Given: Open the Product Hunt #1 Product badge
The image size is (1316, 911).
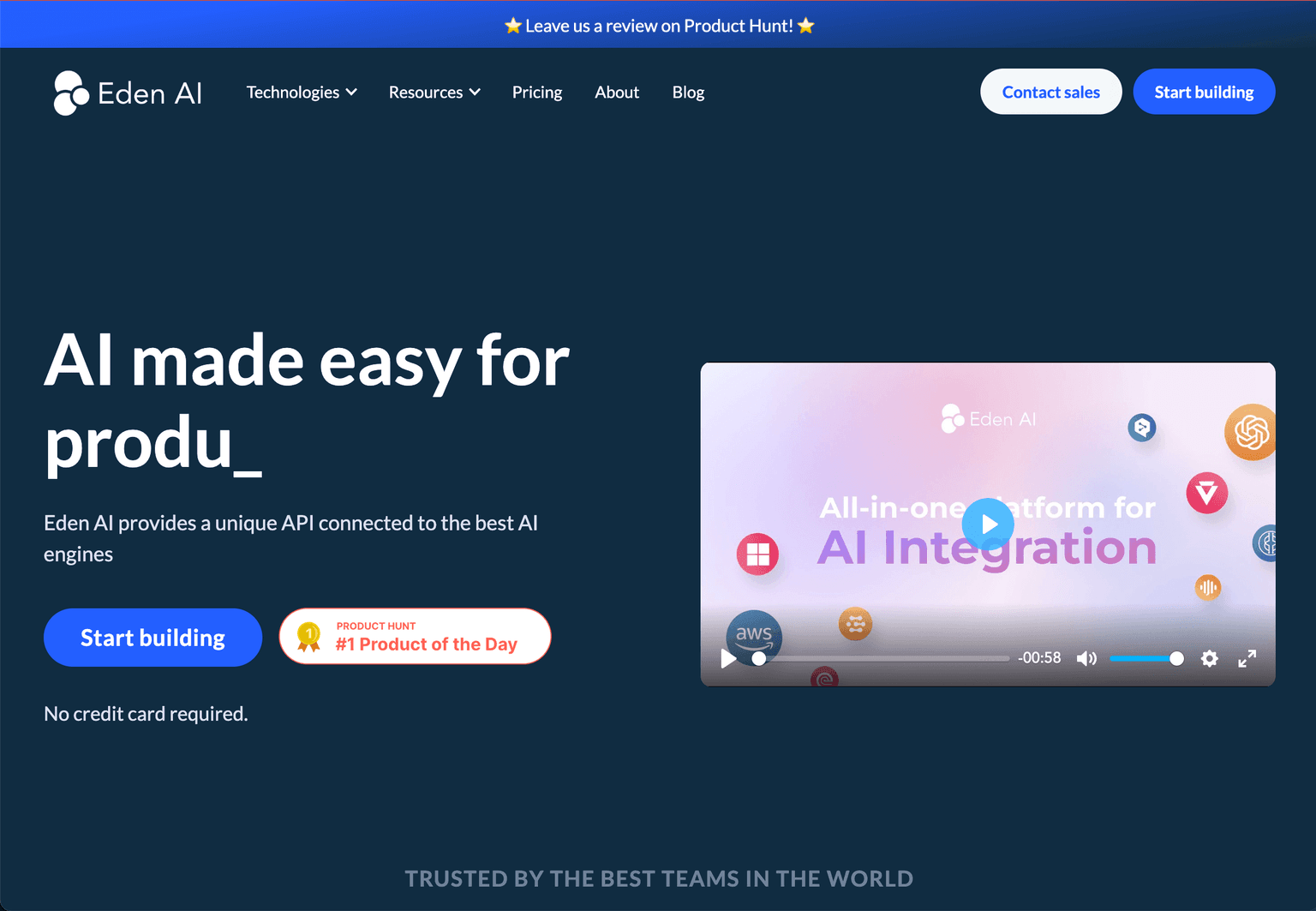Looking at the screenshot, I should [x=415, y=636].
